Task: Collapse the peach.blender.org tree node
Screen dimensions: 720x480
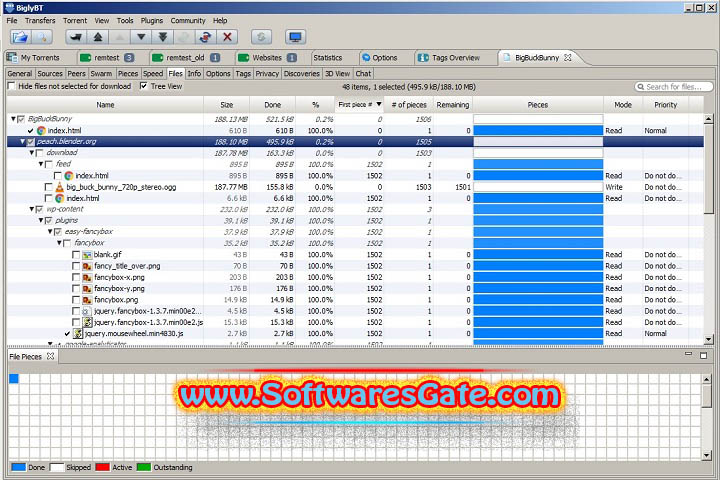Action: tap(22, 141)
